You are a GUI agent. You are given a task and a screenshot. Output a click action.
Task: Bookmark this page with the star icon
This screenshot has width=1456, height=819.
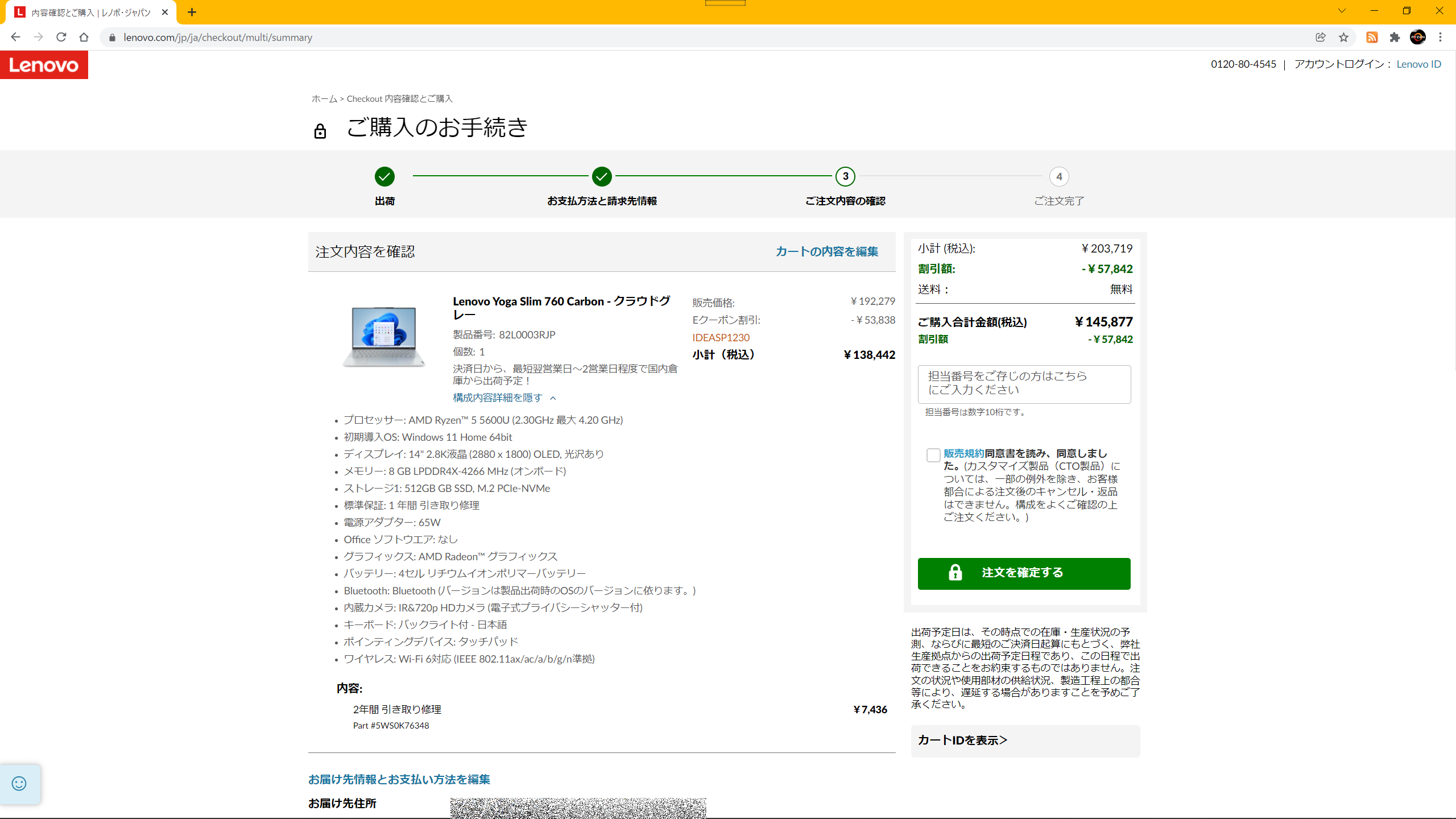pos(1343,37)
